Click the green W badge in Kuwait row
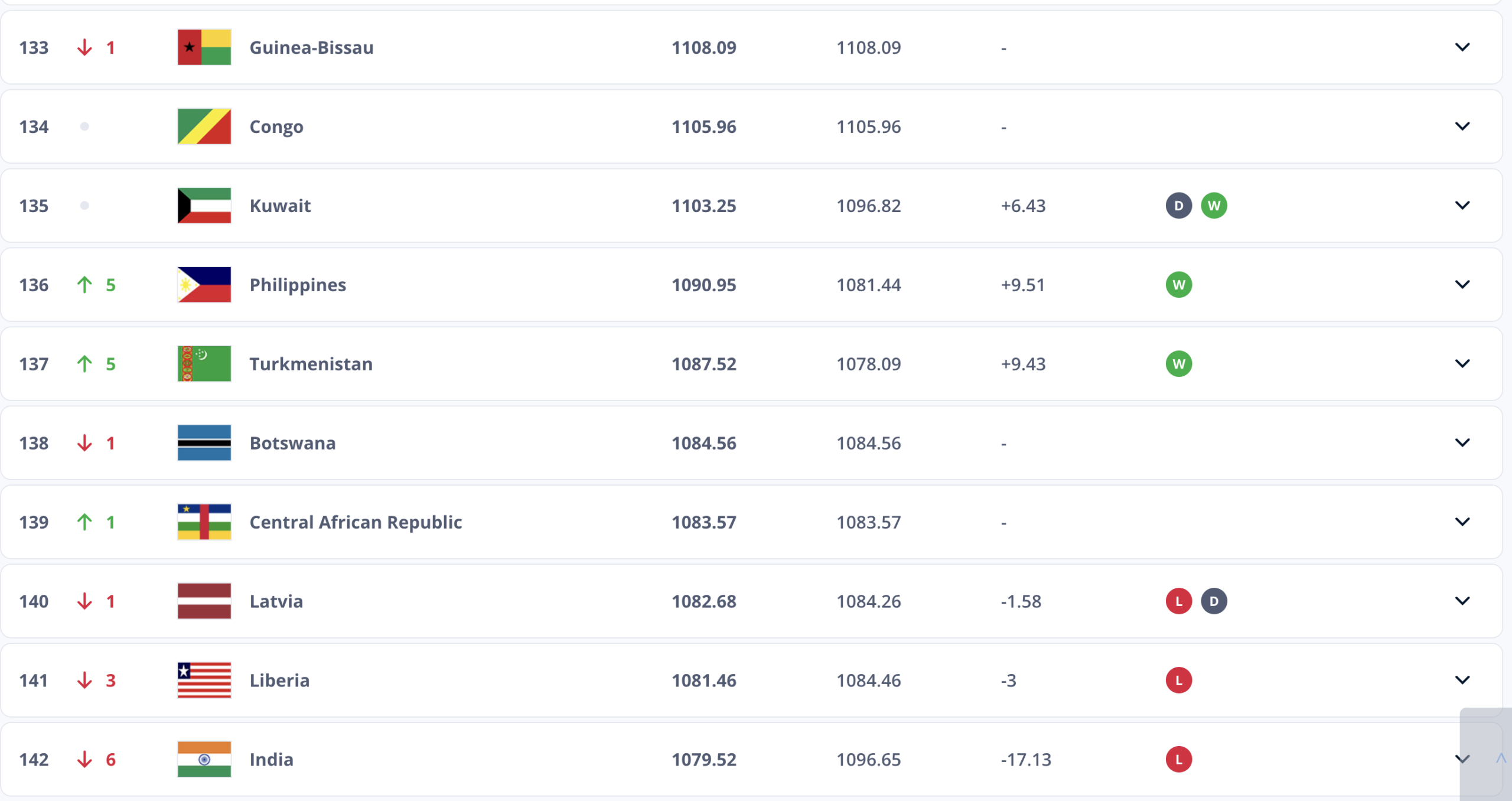This screenshot has width=1512, height=801. (1214, 206)
